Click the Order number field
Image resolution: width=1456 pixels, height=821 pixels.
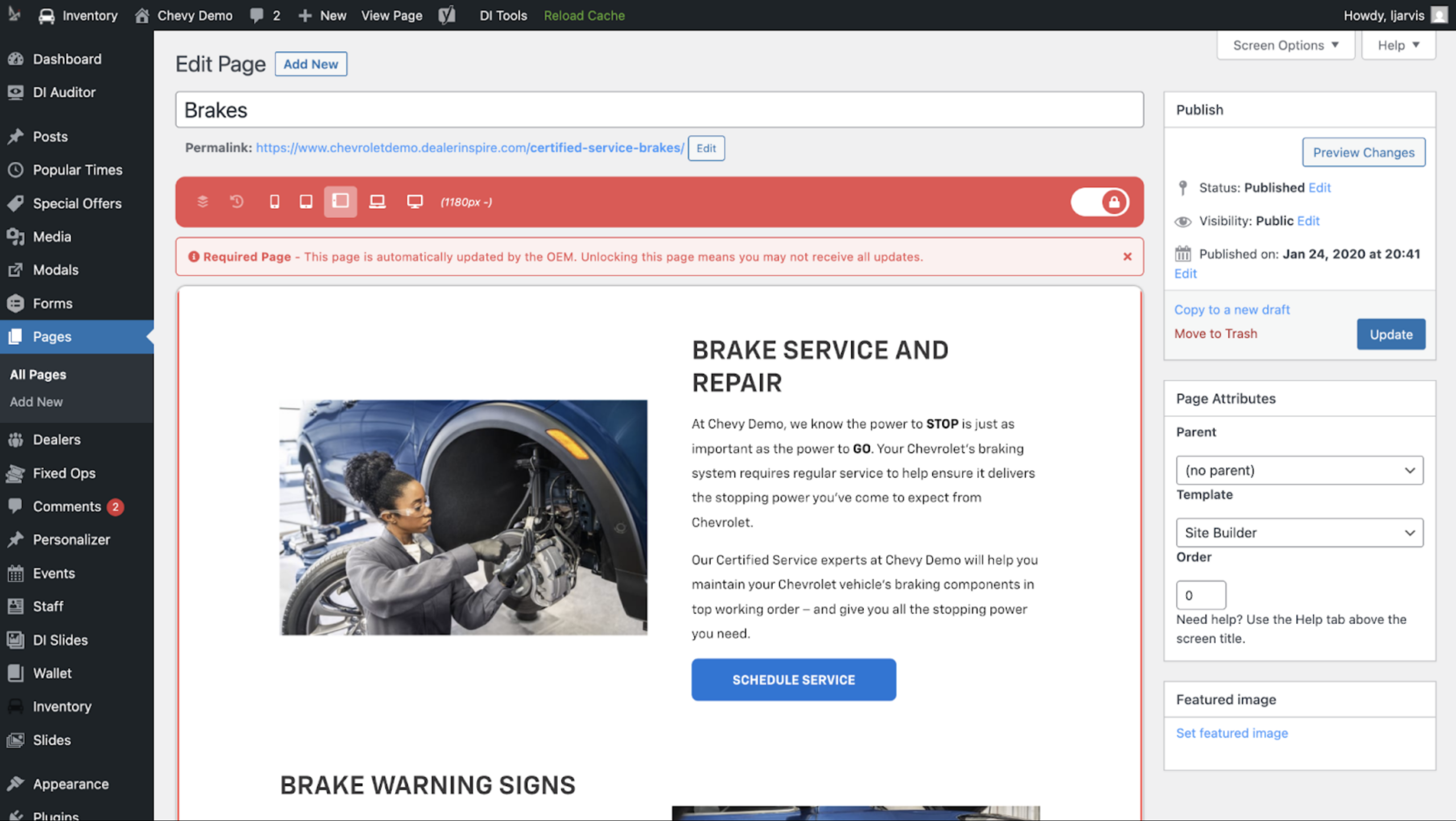tap(1201, 595)
